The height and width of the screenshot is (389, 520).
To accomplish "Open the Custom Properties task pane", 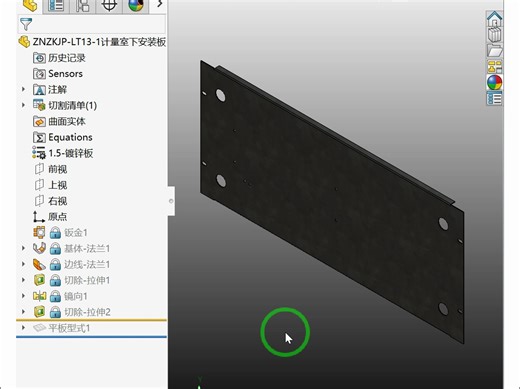I will [494, 99].
